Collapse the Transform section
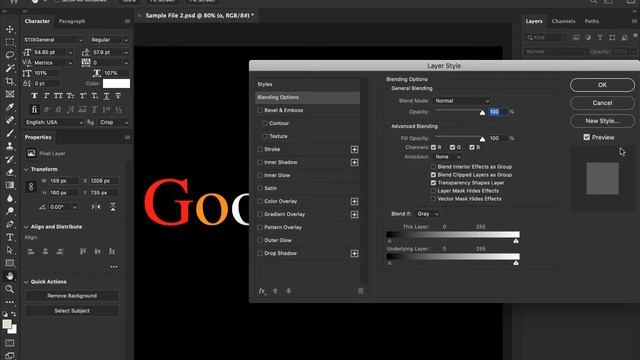Viewport: 640px width, 360px height. 27,169
